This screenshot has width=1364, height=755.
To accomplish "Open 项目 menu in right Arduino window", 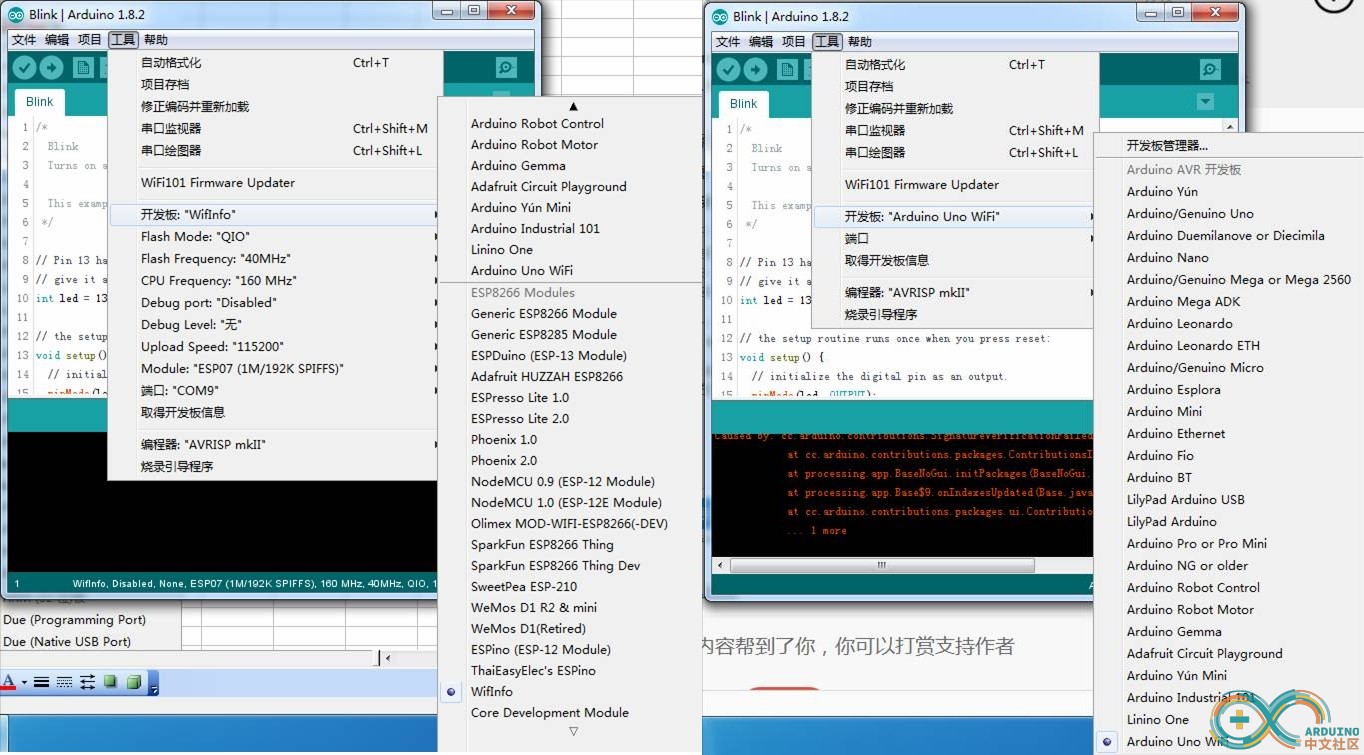I will (794, 42).
